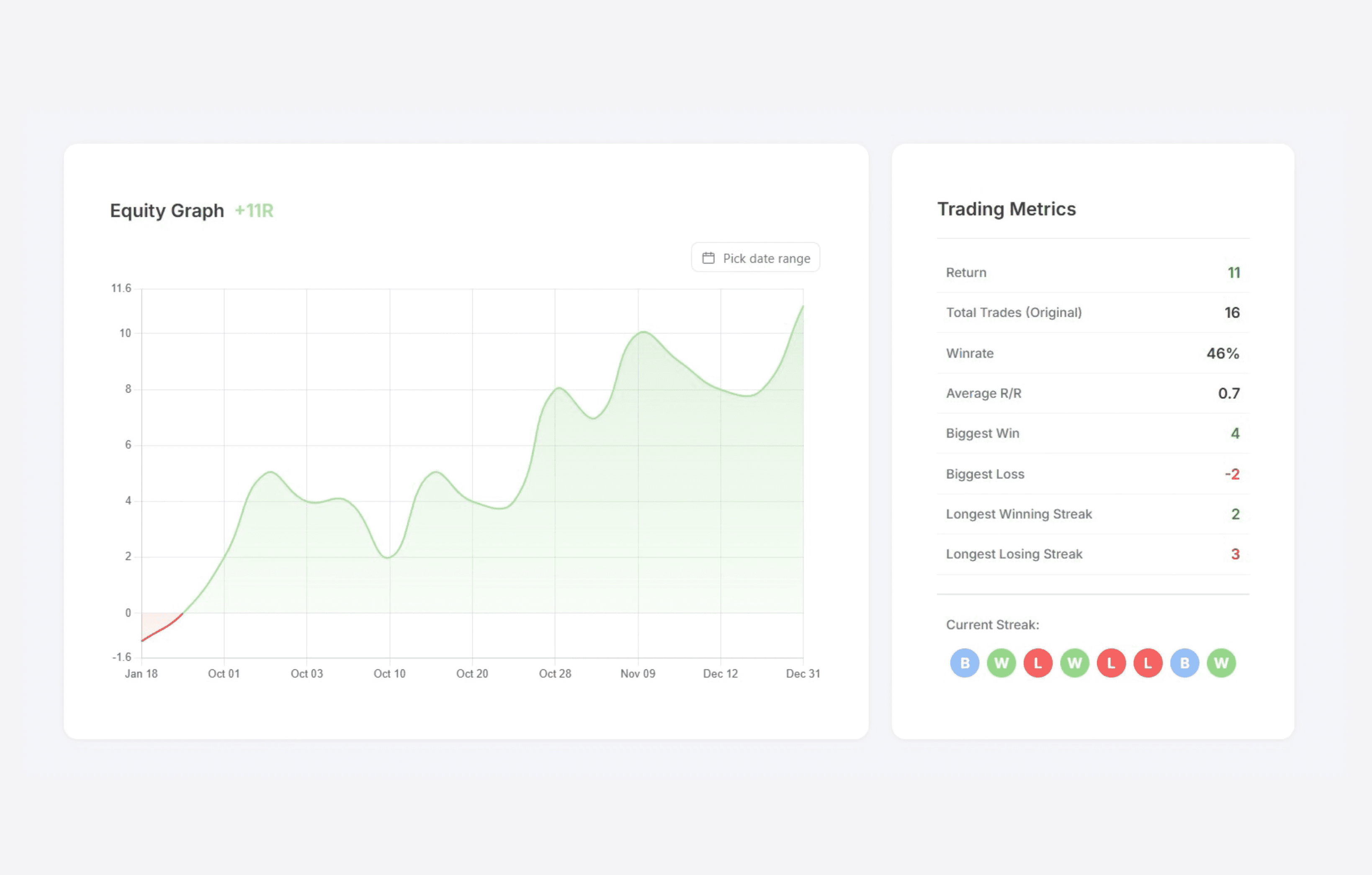Select the second red L streak badge
Image resolution: width=1372 pixels, height=875 pixels.
1111,662
